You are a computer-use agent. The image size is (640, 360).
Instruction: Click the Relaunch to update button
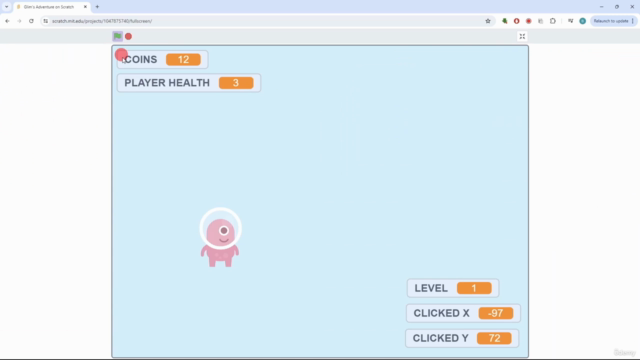pos(611,21)
